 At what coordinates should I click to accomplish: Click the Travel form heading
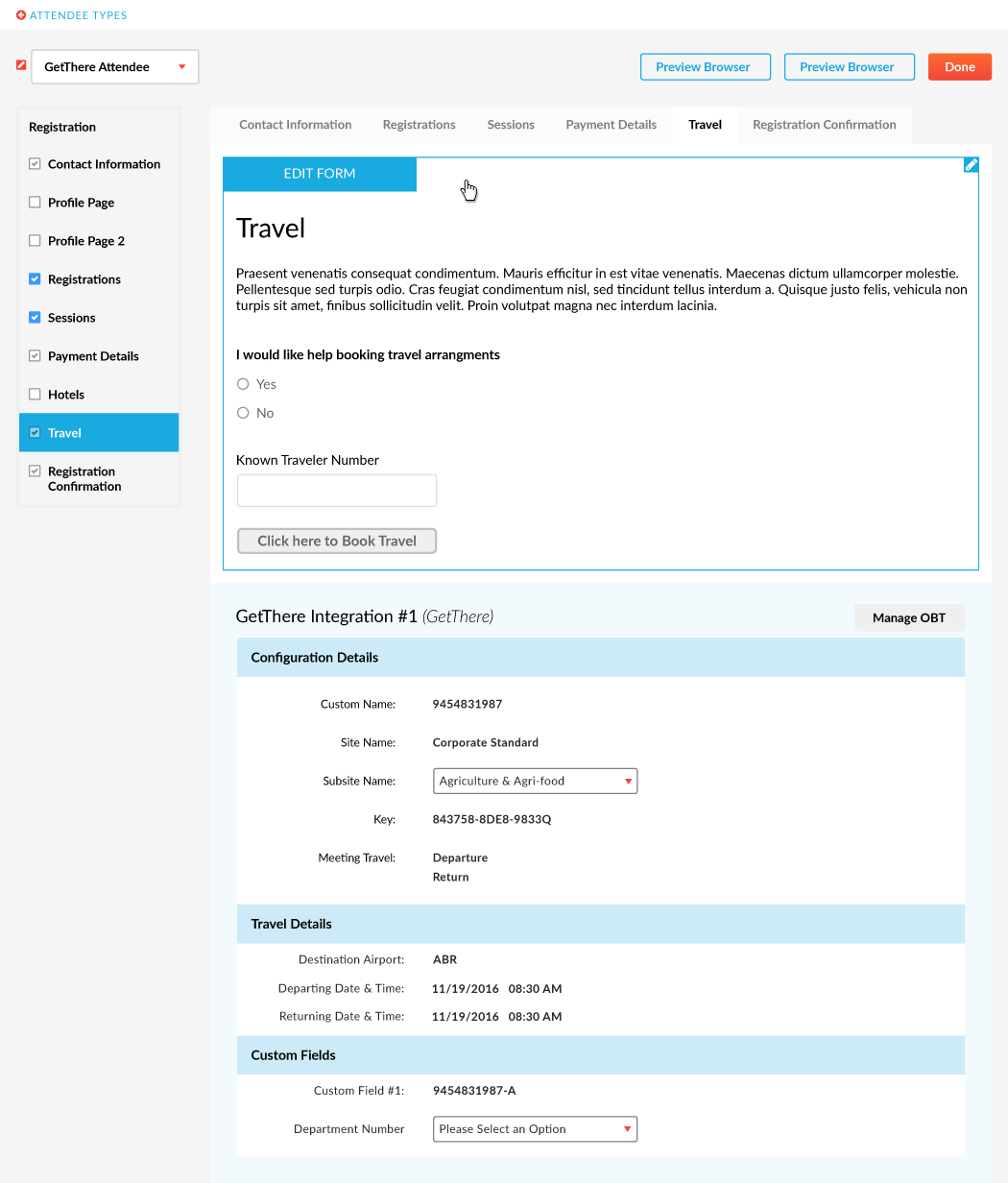(x=271, y=229)
